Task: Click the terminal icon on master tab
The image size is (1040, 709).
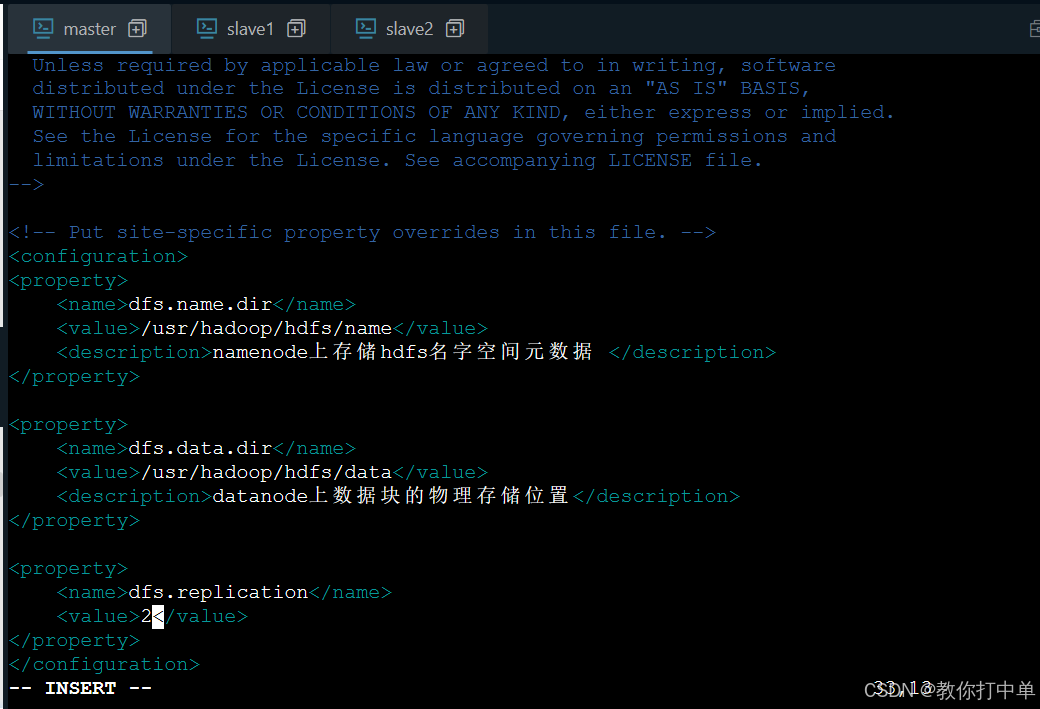Action: click(x=43, y=29)
